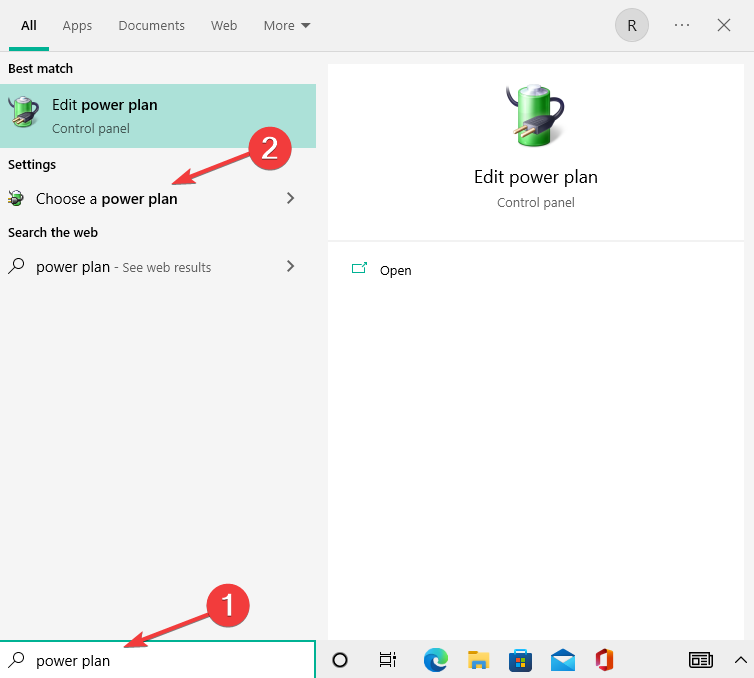754x678 pixels.
Task: Expand the See web results chevron
Action: click(290, 266)
